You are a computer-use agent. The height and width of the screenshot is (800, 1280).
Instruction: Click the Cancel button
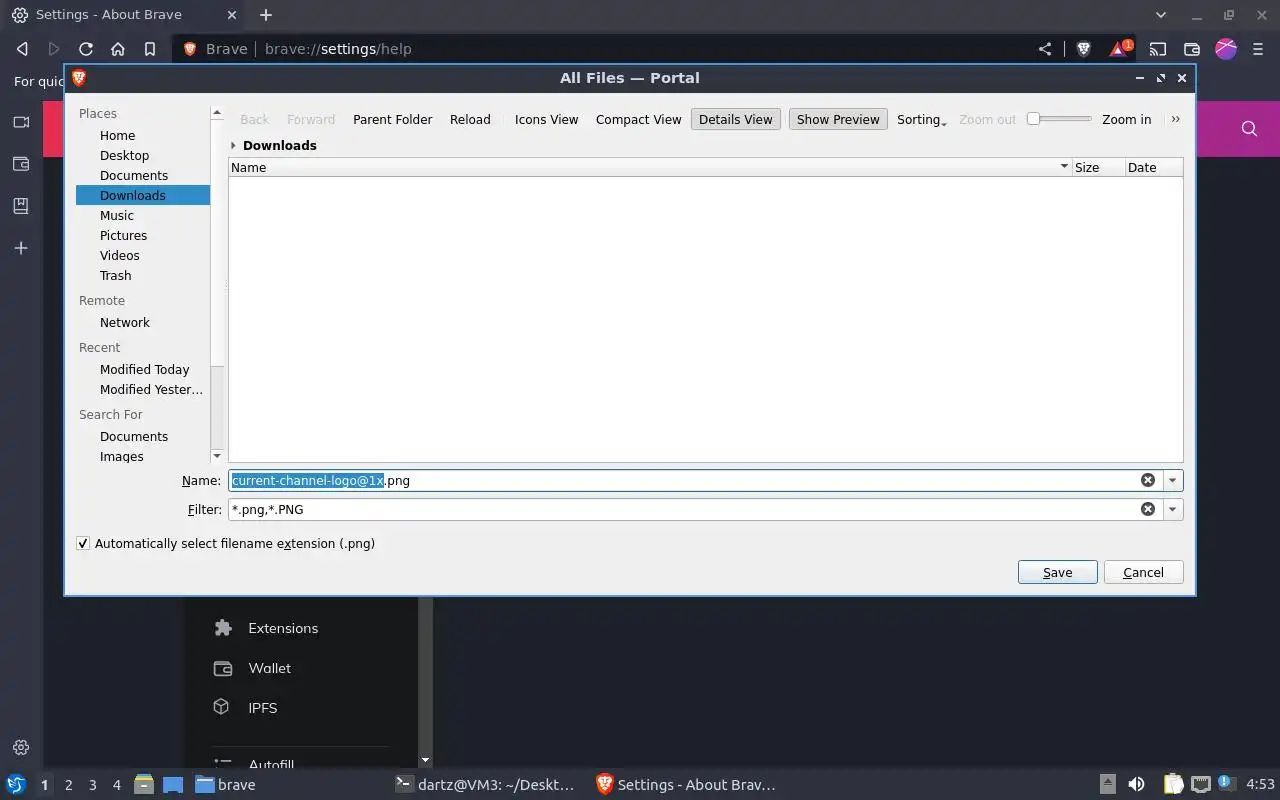(1143, 572)
